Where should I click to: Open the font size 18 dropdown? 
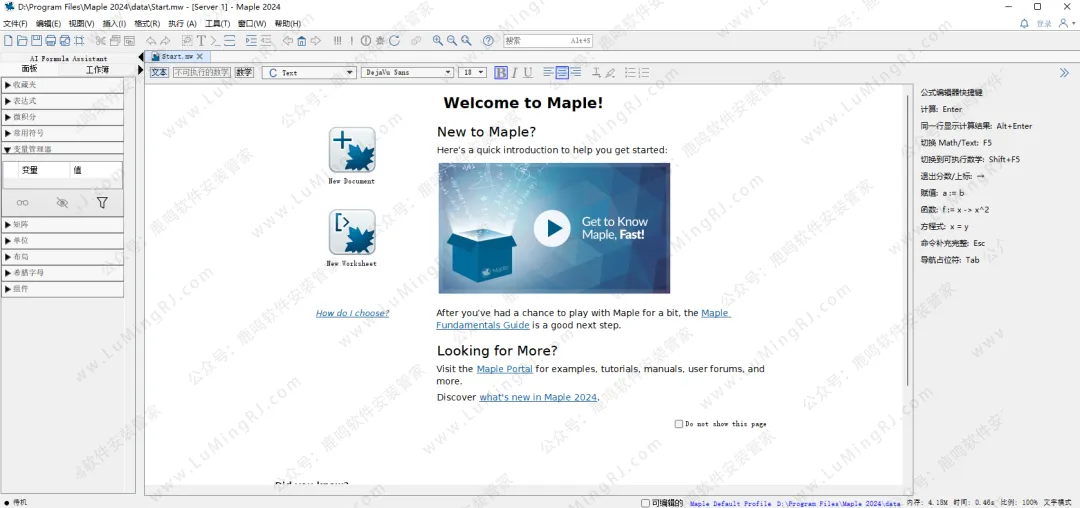tap(472, 72)
